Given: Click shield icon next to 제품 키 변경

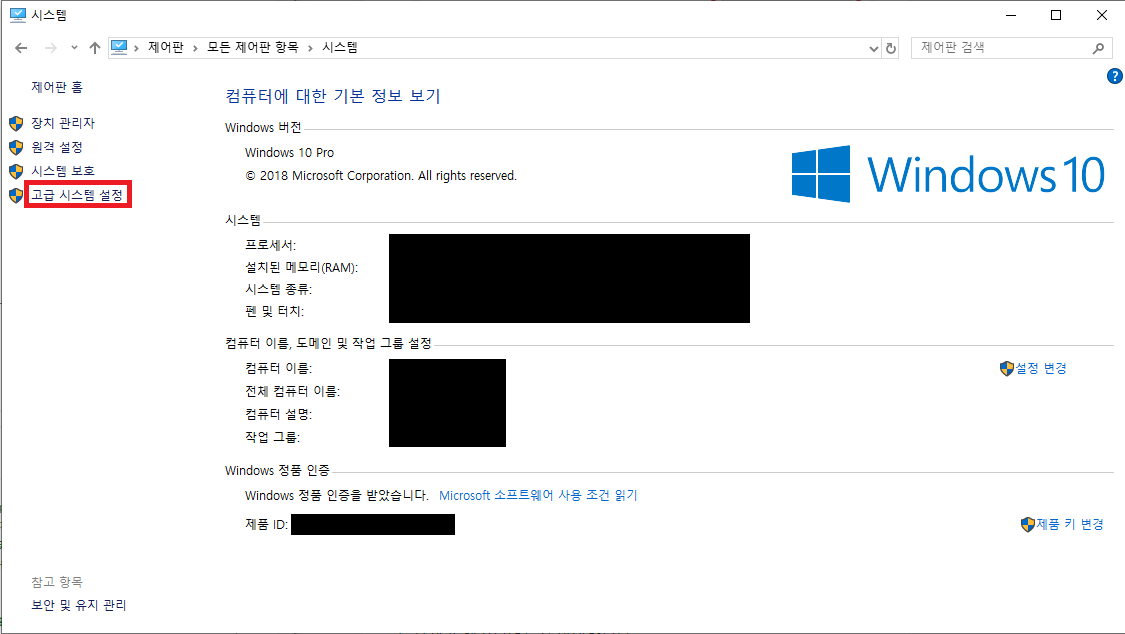Looking at the screenshot, I should [x=1027, y=525].
